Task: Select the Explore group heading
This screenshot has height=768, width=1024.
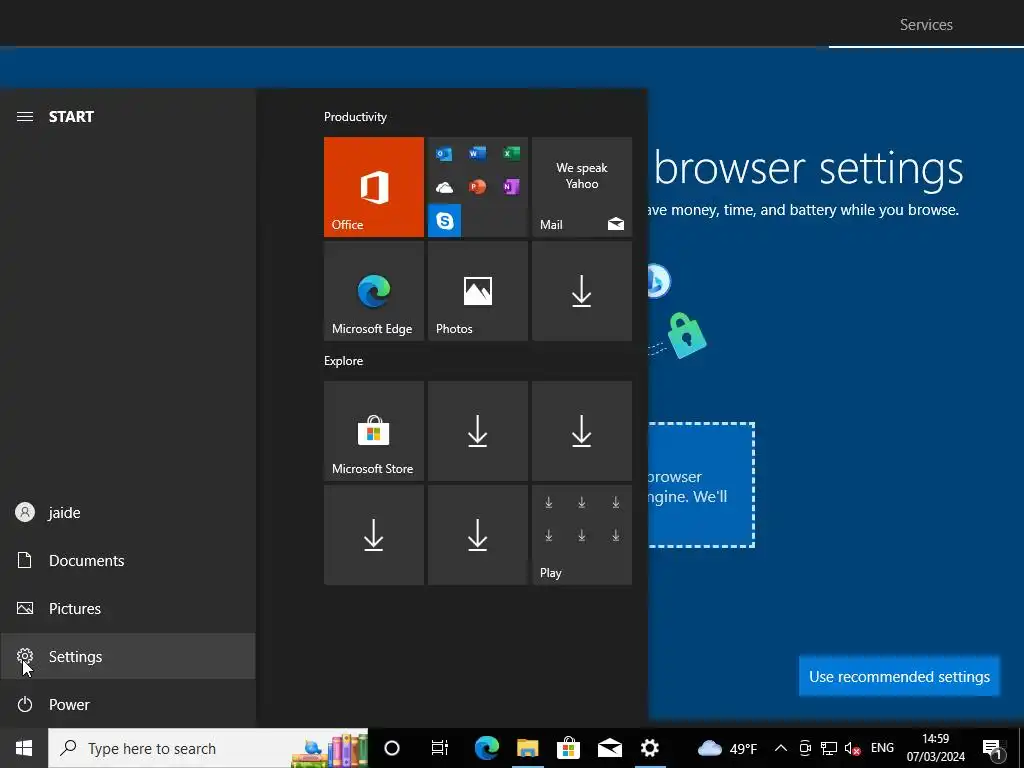Action: click(344, 361)
